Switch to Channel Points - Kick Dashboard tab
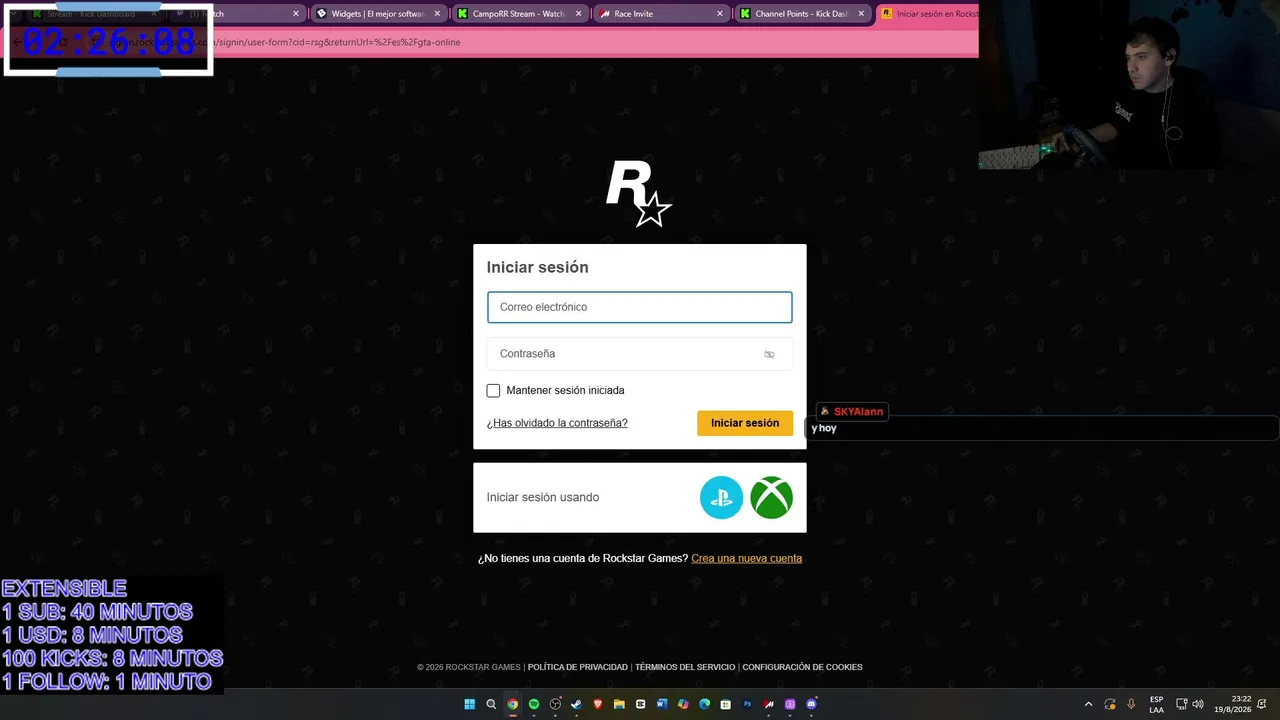Image resolution: width=1280 pixels, height=720 pixels. [x=801, y=14]
